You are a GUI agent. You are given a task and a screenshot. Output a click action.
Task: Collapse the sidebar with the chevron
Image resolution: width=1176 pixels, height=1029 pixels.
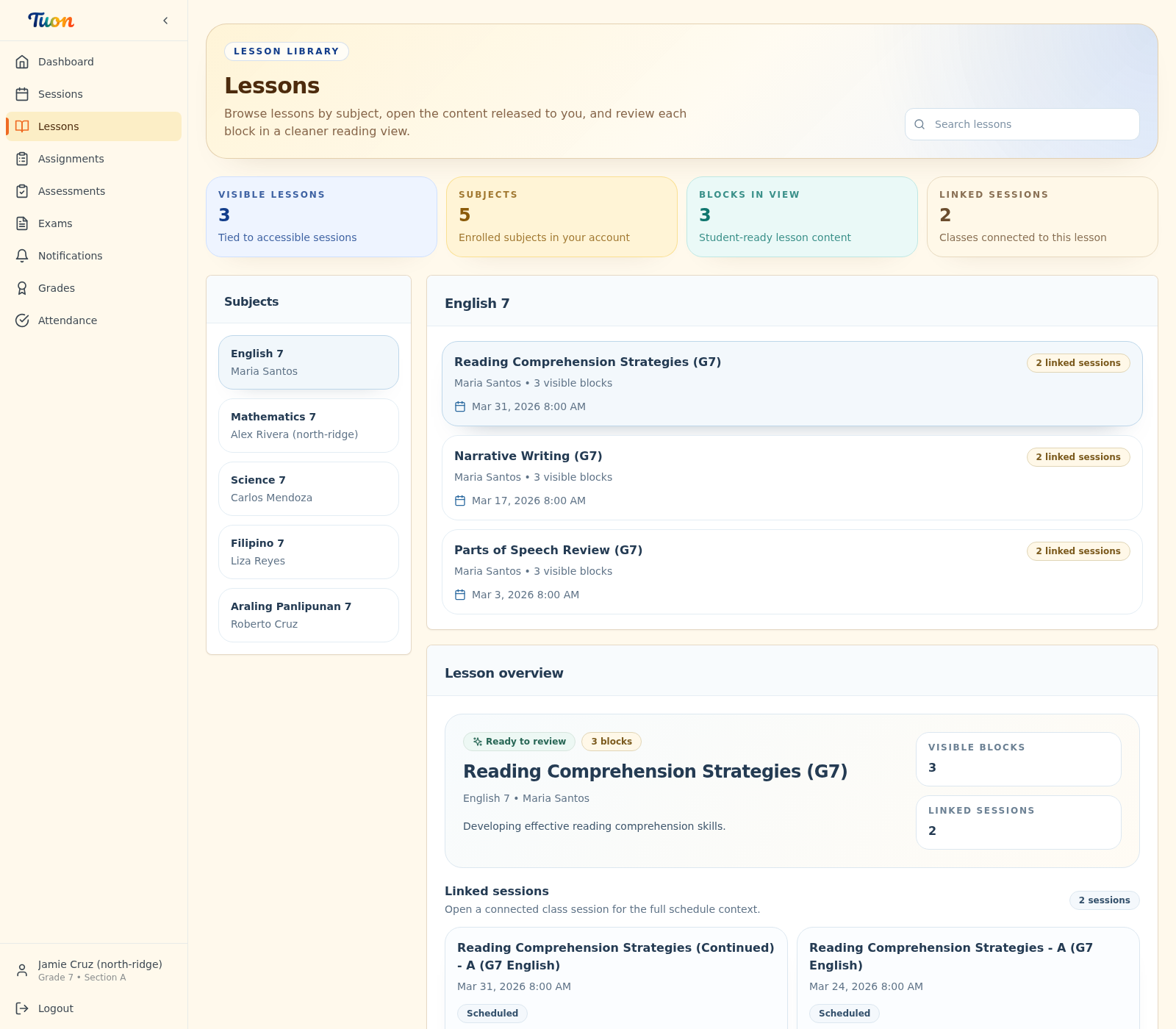tap(165, 21)
